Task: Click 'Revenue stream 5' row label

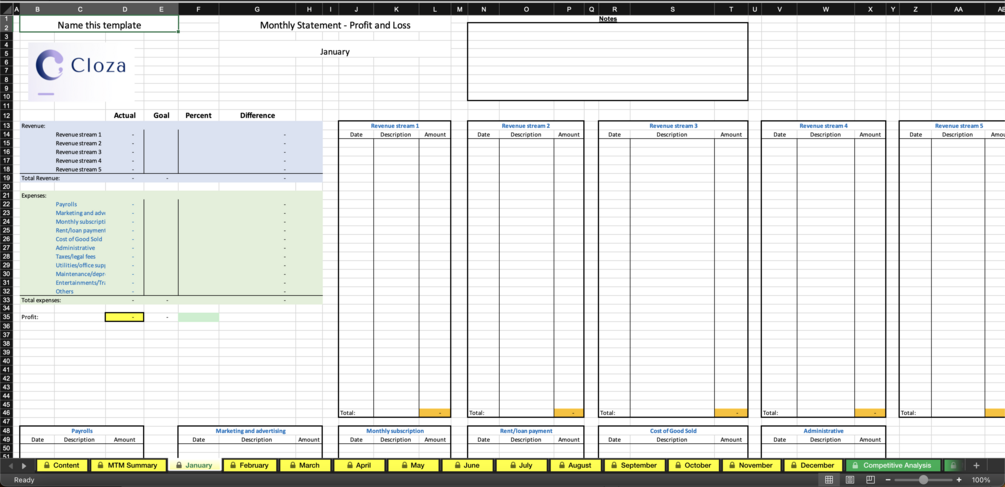Action: point(78,170)
